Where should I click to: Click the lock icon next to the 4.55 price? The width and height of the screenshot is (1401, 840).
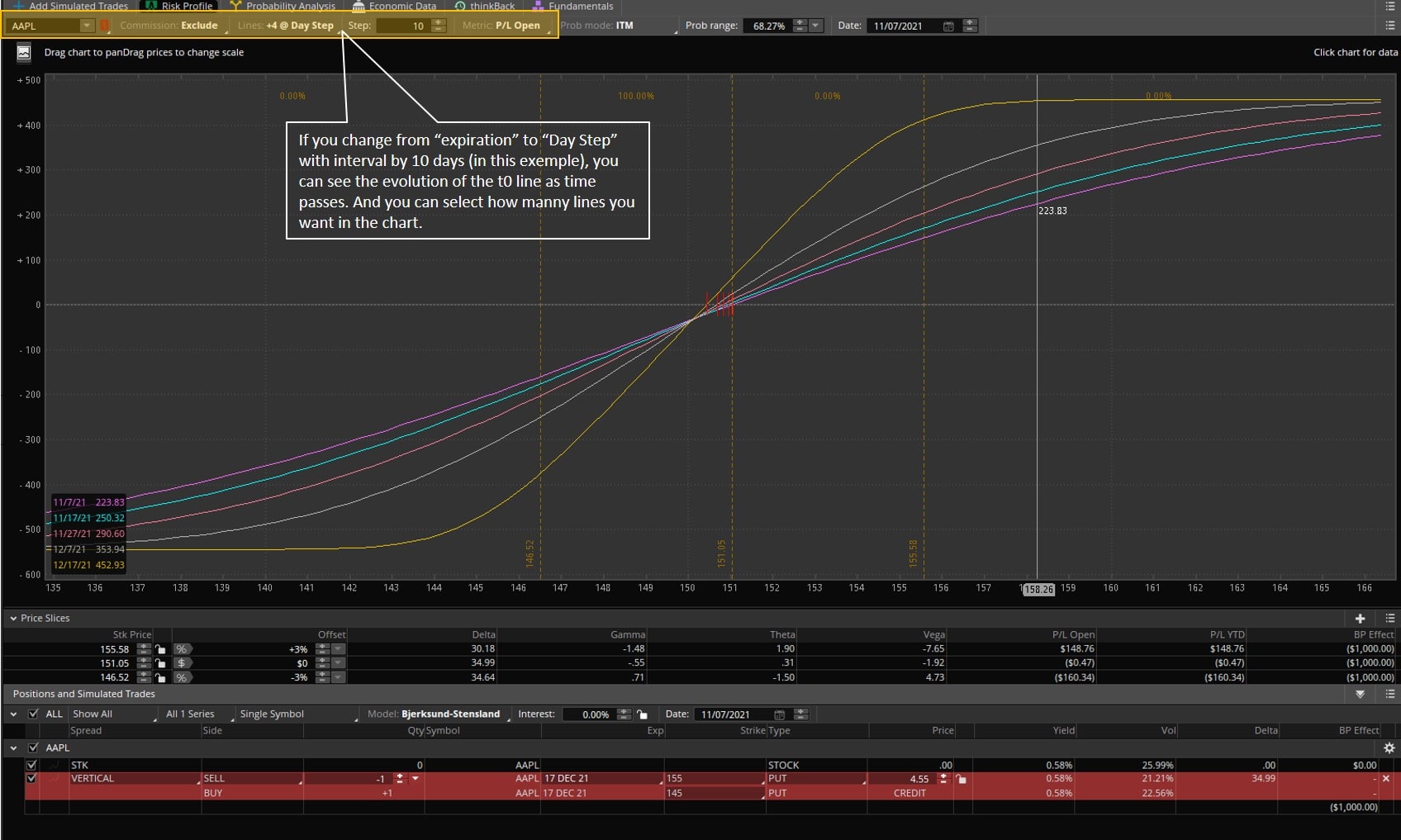tap(960, 778)
